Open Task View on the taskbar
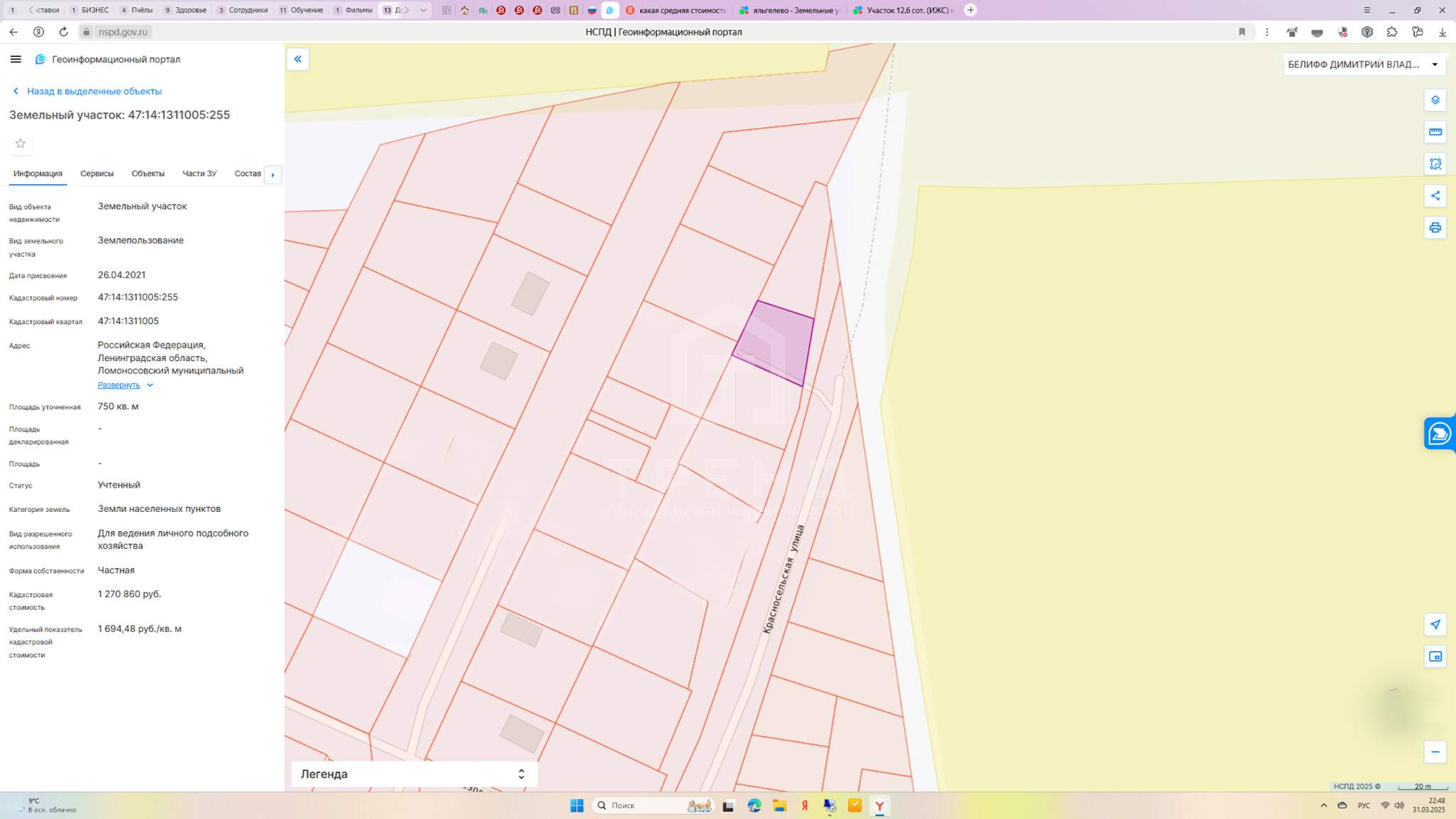1456x819 pixels. click(728, 805)
